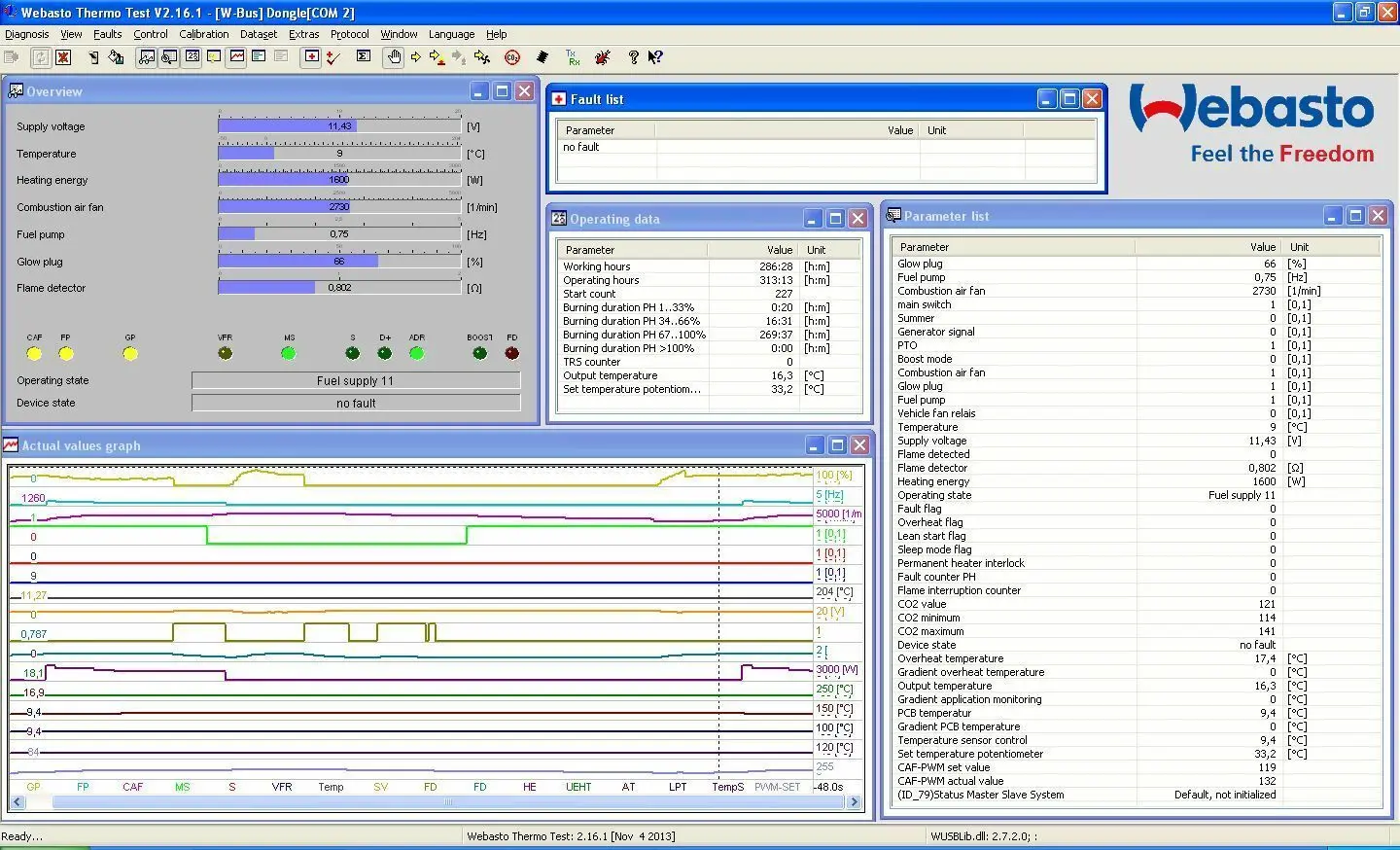Select the Protocol menu item
This screenshot has width=1400, height=850.
click(349, 34)
